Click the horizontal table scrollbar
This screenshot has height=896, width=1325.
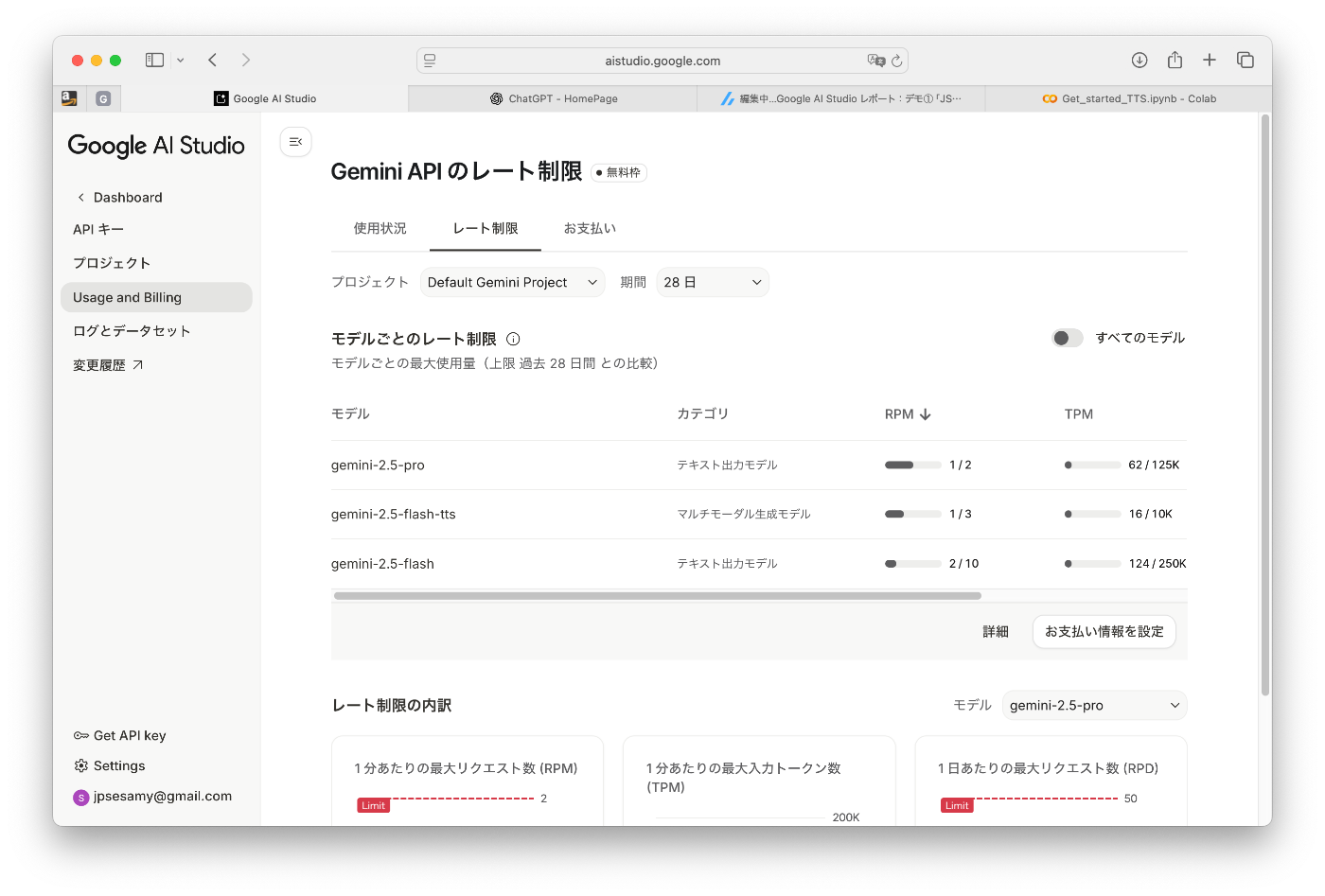coord(658,596)
